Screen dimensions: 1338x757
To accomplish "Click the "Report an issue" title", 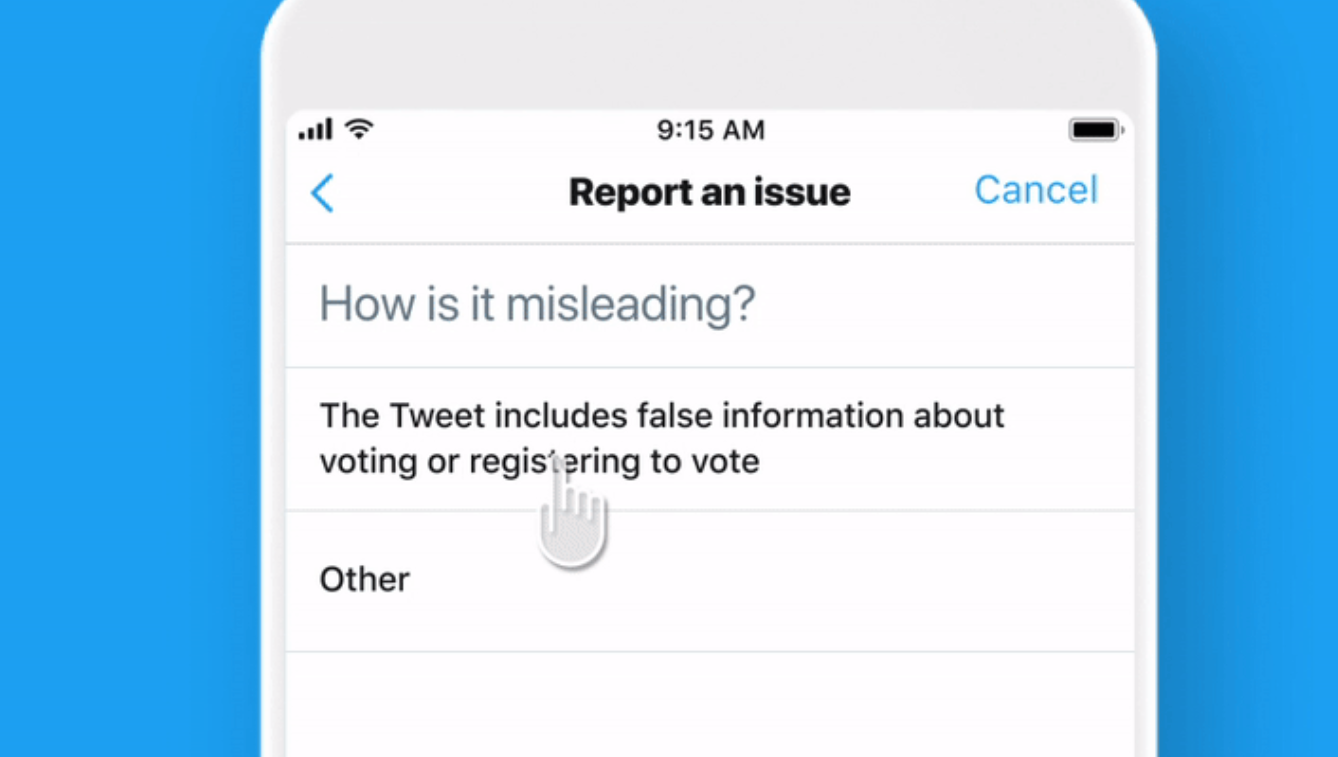I will (709, 192).
